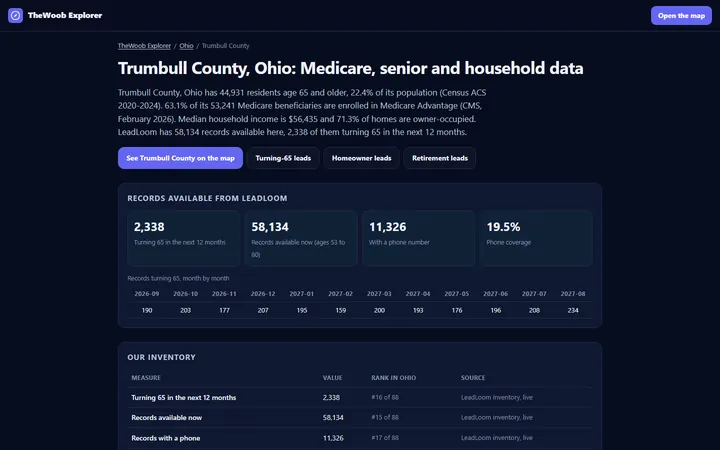Select the 11,326 with a phone number card
Viewport: 720px width, 450px height.
point(419,238)
